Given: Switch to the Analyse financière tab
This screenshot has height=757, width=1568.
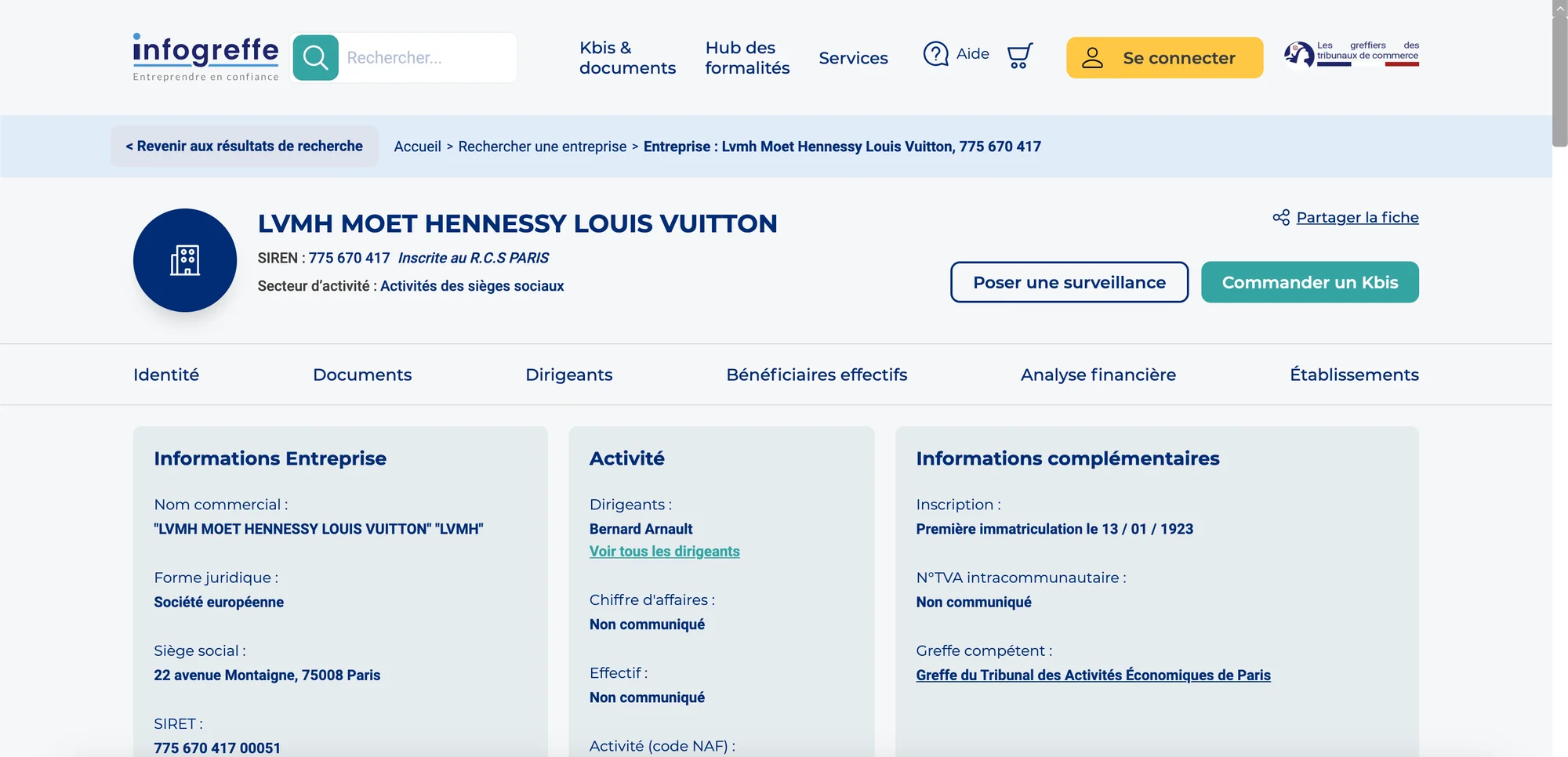Looking at the screenshot, I should click(1098, 375).
